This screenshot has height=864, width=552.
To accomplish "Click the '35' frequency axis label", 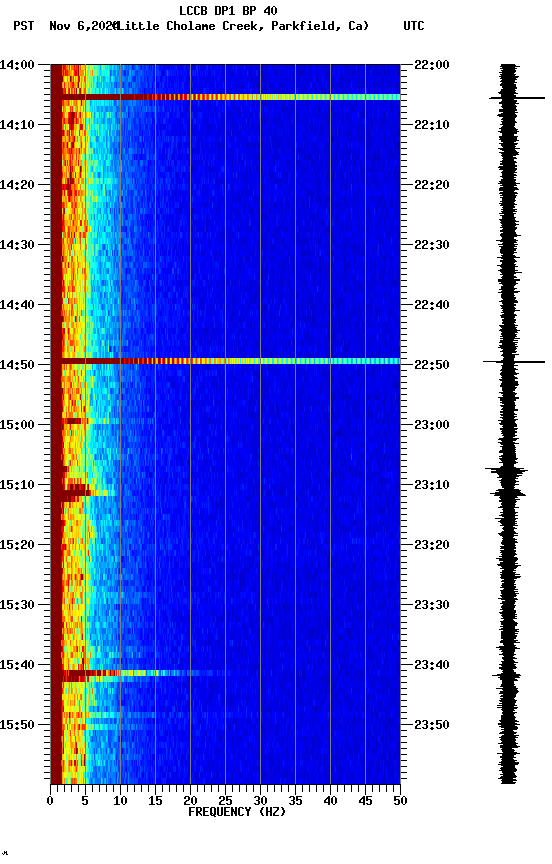I will (x=295, y=801).
